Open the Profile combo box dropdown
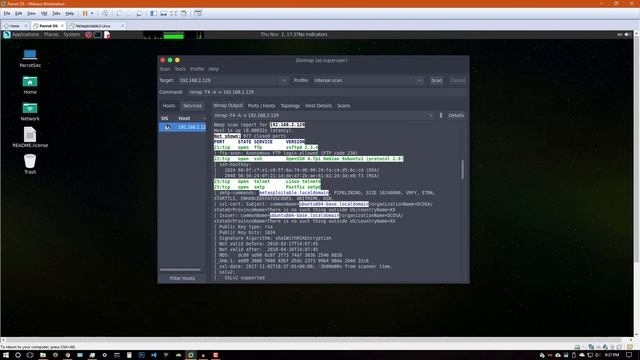The height and width of the screenshot is (360, 640). tap(420, 81)
